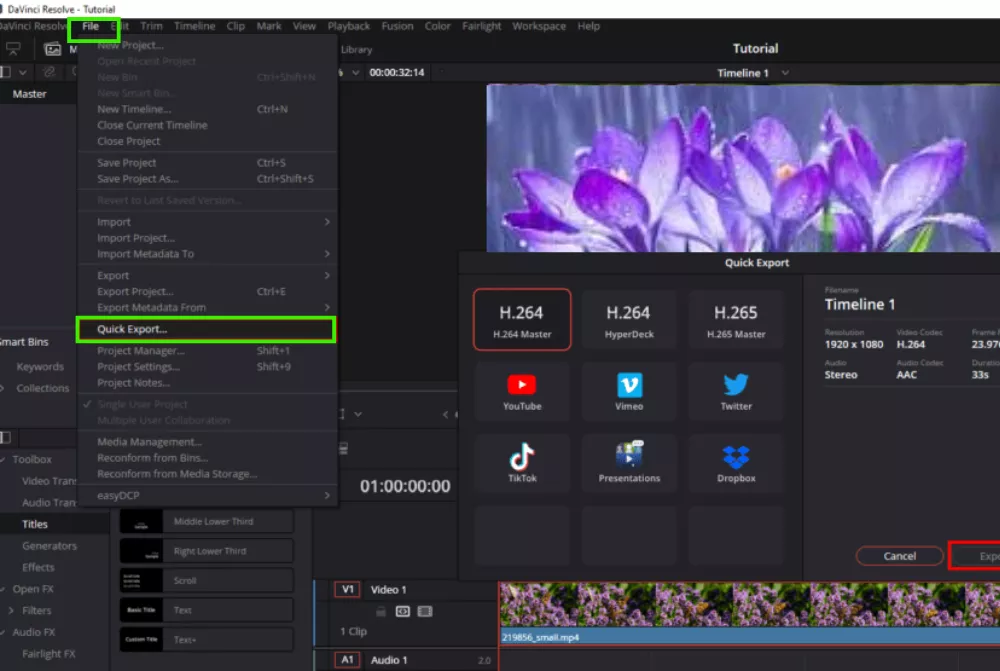Screen dimensions: 1000x671
Task: Expand the Filters tree item
Action: (11, 610)
